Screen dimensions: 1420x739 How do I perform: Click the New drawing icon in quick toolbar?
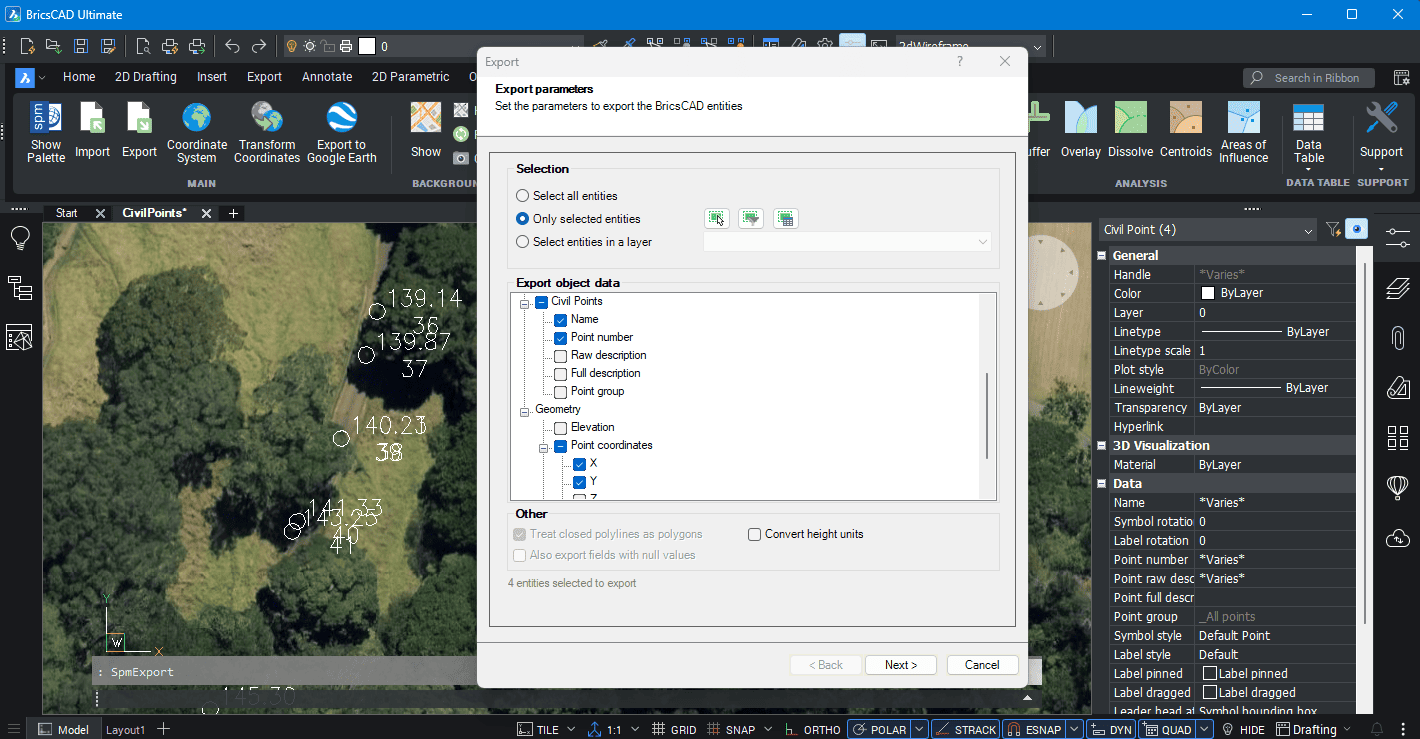click(28, 46)
